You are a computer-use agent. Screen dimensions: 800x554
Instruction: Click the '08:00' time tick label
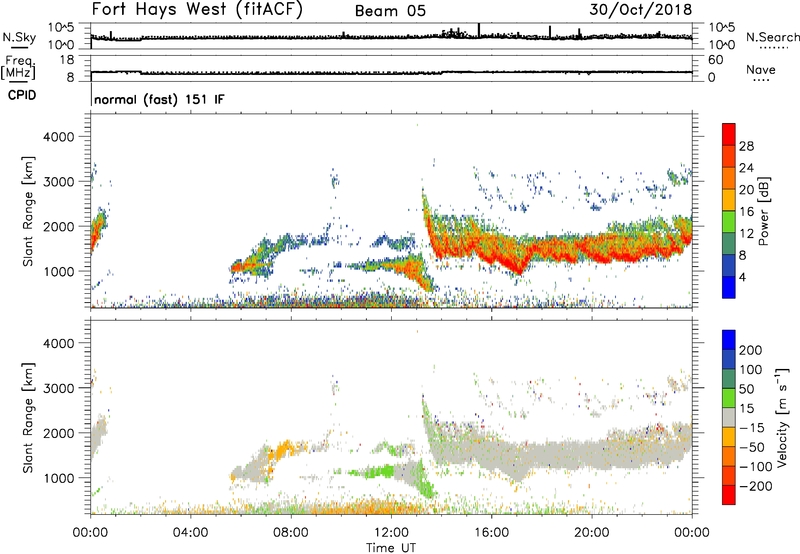[291, 533]
